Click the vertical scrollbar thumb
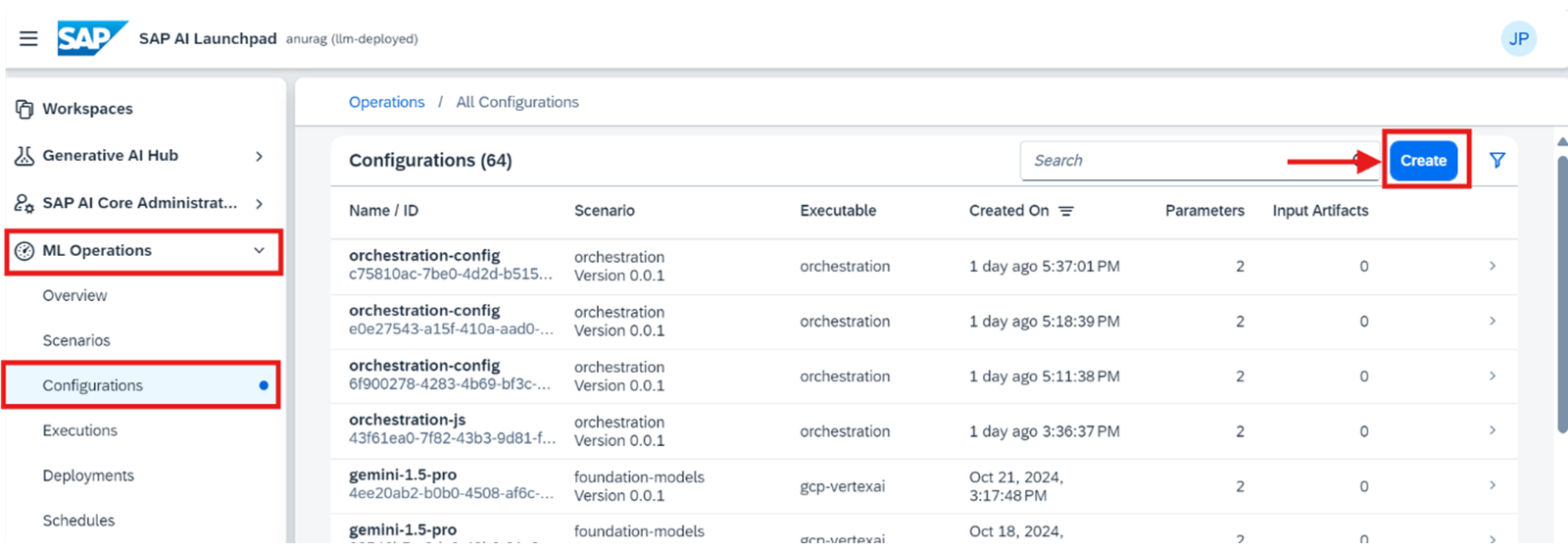1568x553 pixels. 1562,294
